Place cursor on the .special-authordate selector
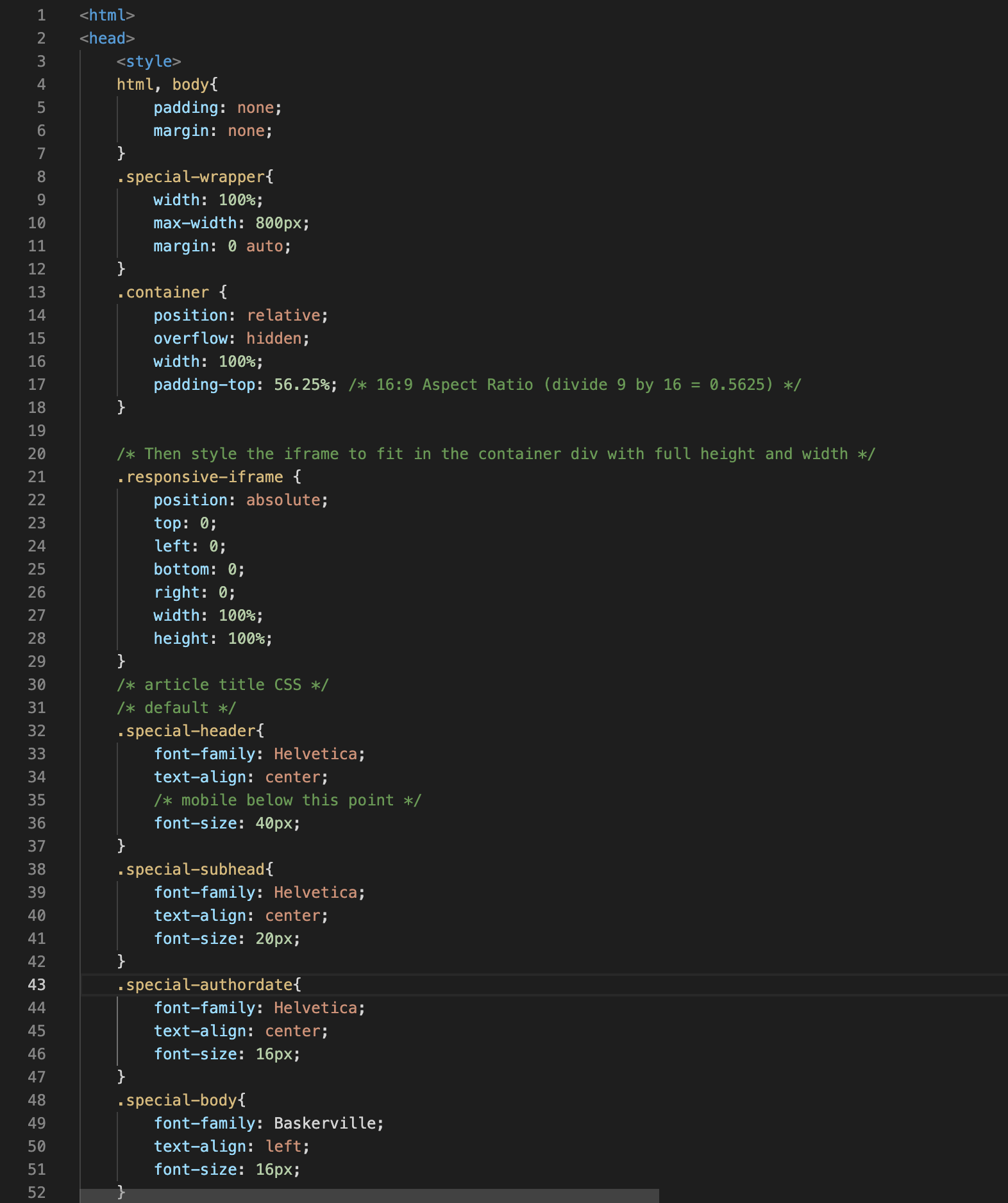The image size is (1008, 1203). 205,984
